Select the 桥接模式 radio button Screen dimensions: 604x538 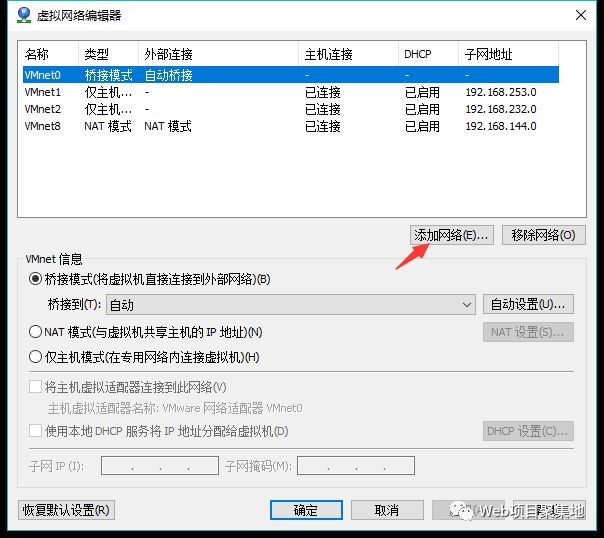pos(35,279)
